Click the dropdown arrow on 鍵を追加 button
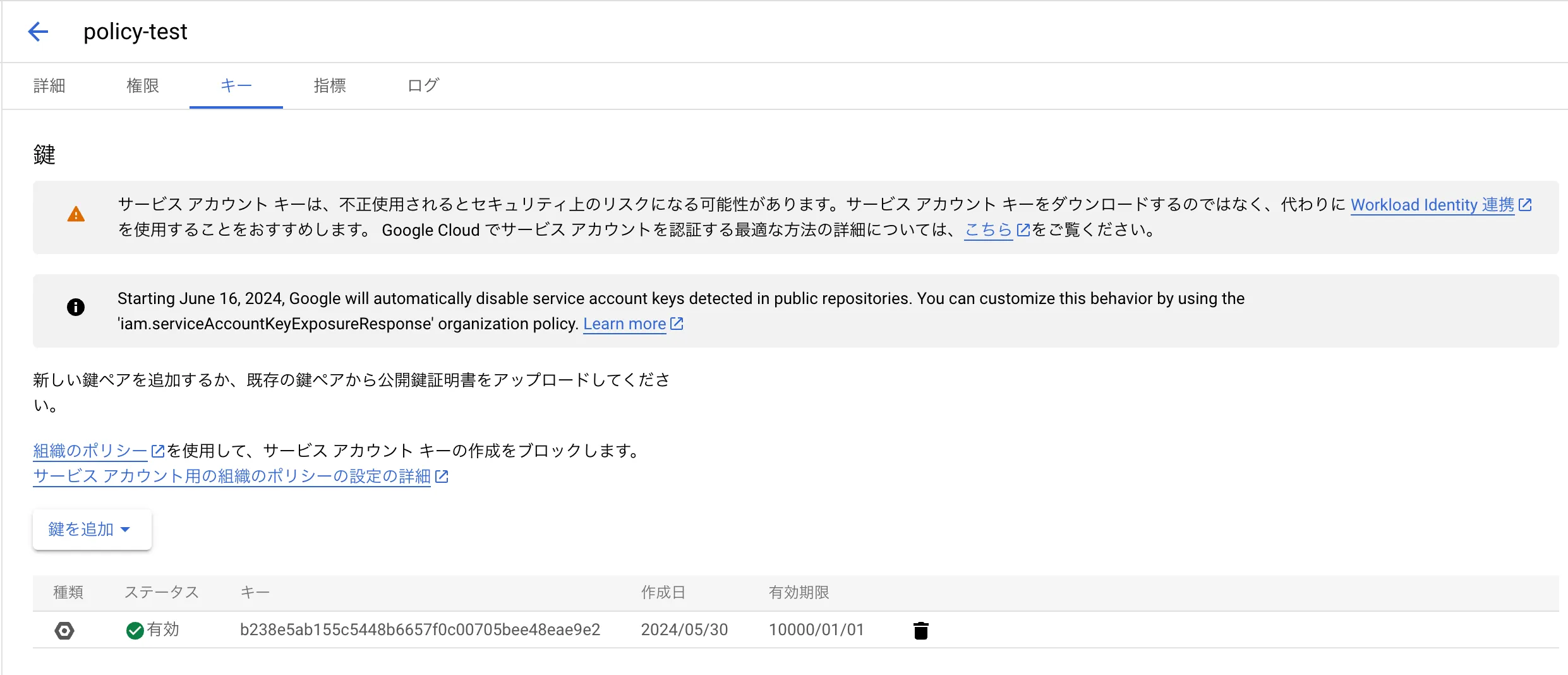Screen dimensions: 1568x675 [x=125, y=530]
